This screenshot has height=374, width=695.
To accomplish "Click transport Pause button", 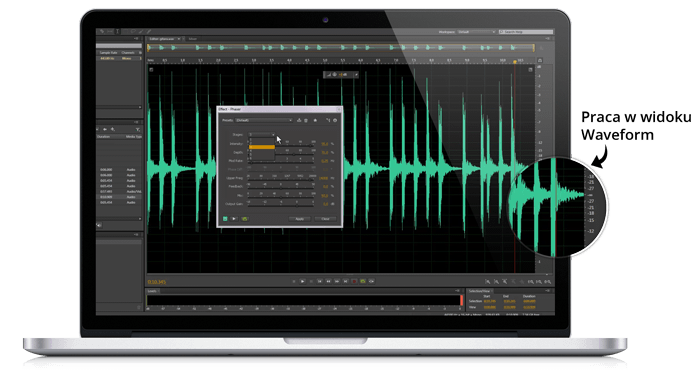I will tap(311, 281).
